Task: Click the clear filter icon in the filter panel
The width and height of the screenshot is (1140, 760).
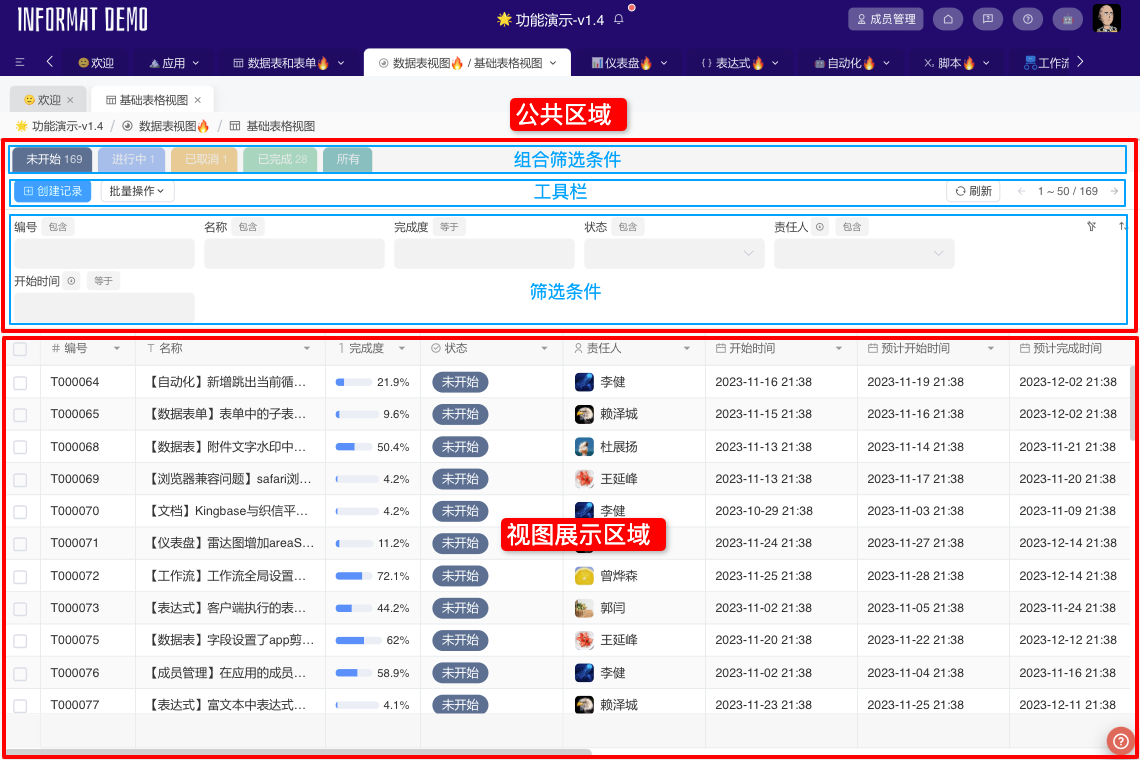Action: (1091, 226)
